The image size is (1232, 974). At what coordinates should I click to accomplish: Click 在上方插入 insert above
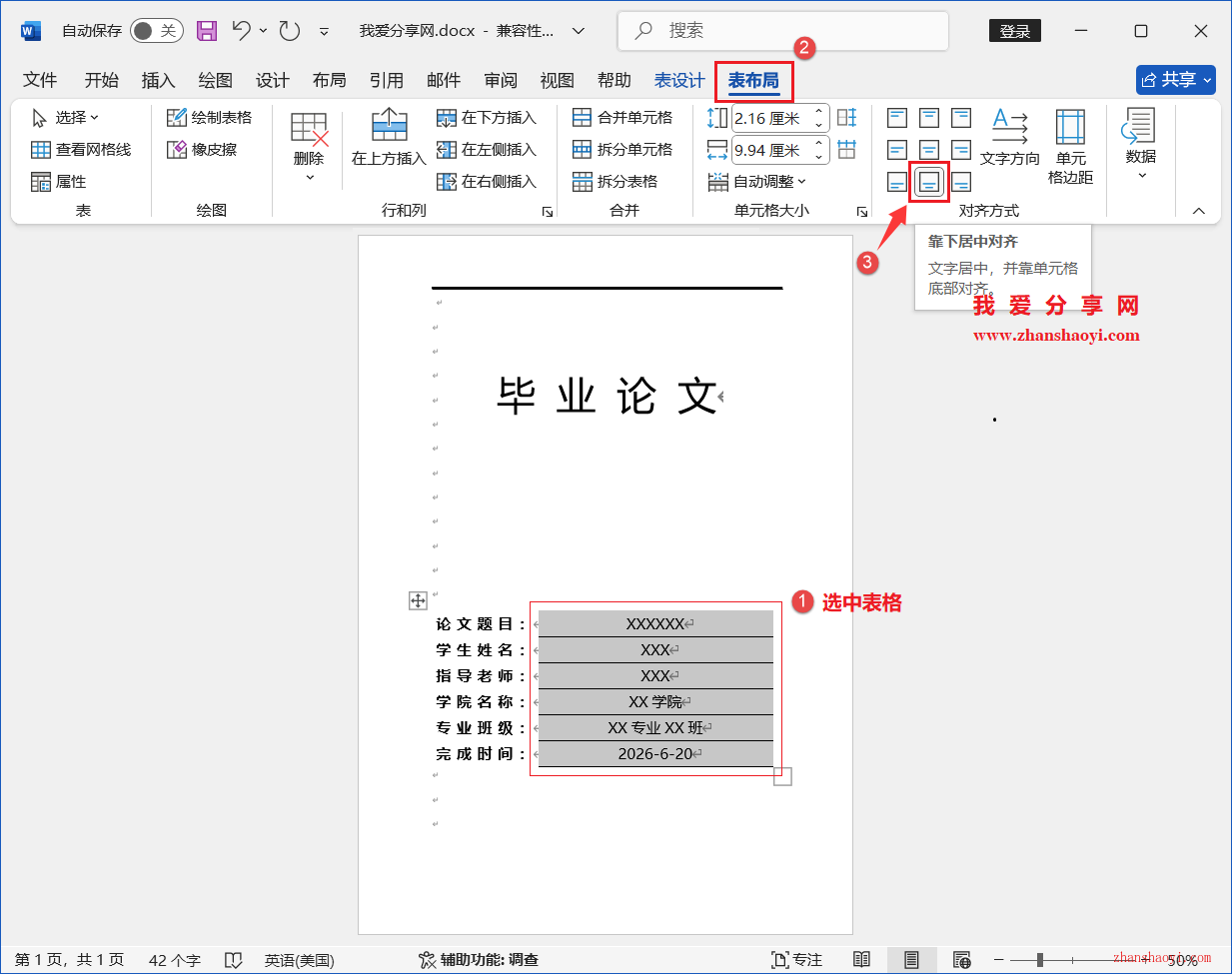pyautogui.click(x=389, y=138)
